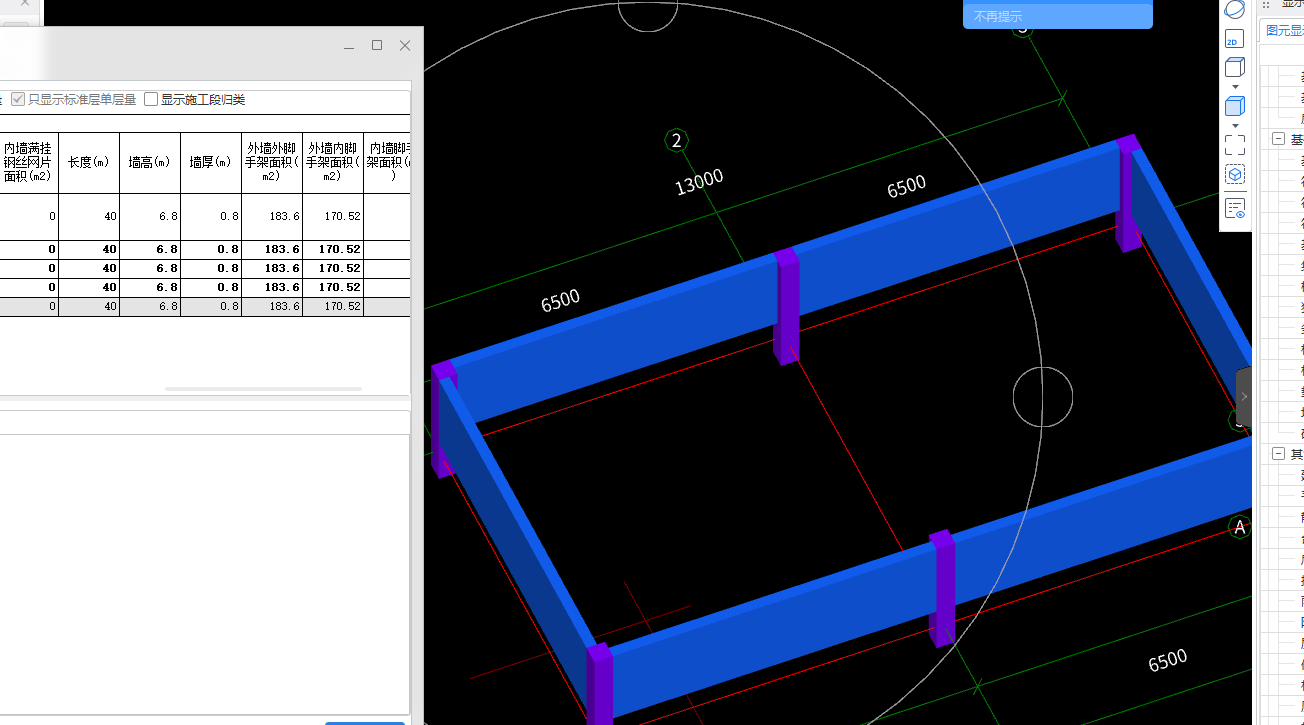The width and height of the screenshot is (1304, 725).
Task: Click the 内墙满挂钢丝网片面积(m2) column header
Action: pos(28,162)
